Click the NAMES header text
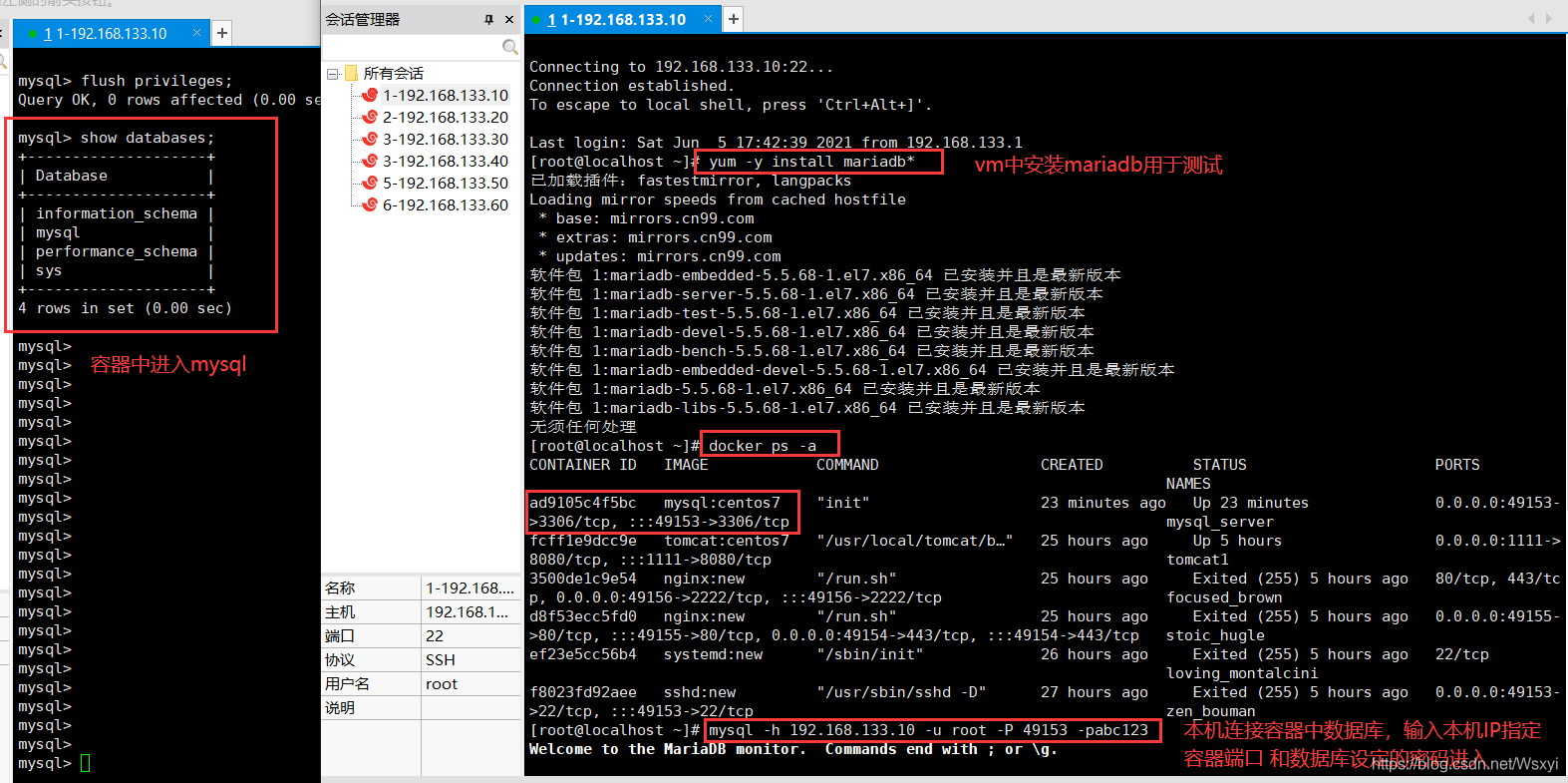The height and width of the screenshot is (783, 1568). coord(1188,484)
